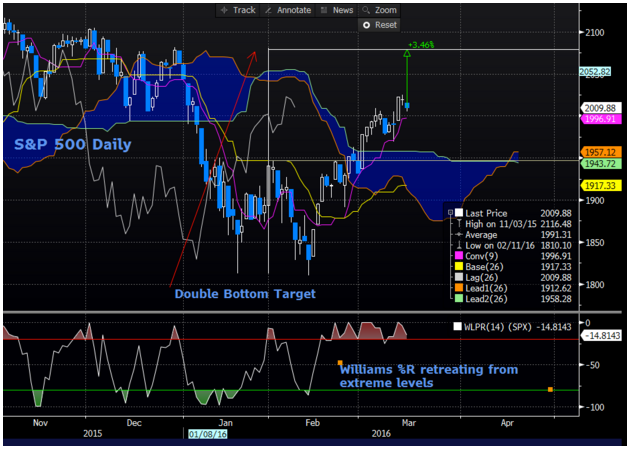
Task: Click the S&P 500 Daily annotation
Action: [73, 144]
